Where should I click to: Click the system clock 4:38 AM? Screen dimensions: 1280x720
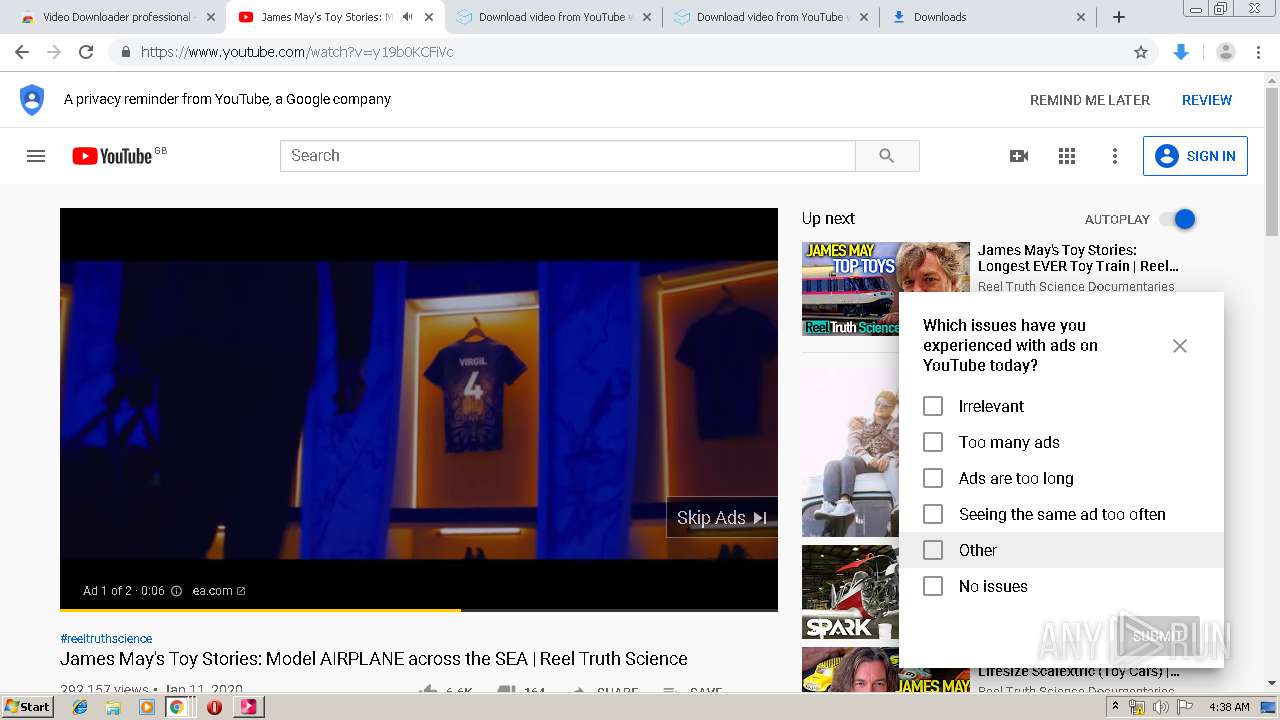[x=1229, y=707]
